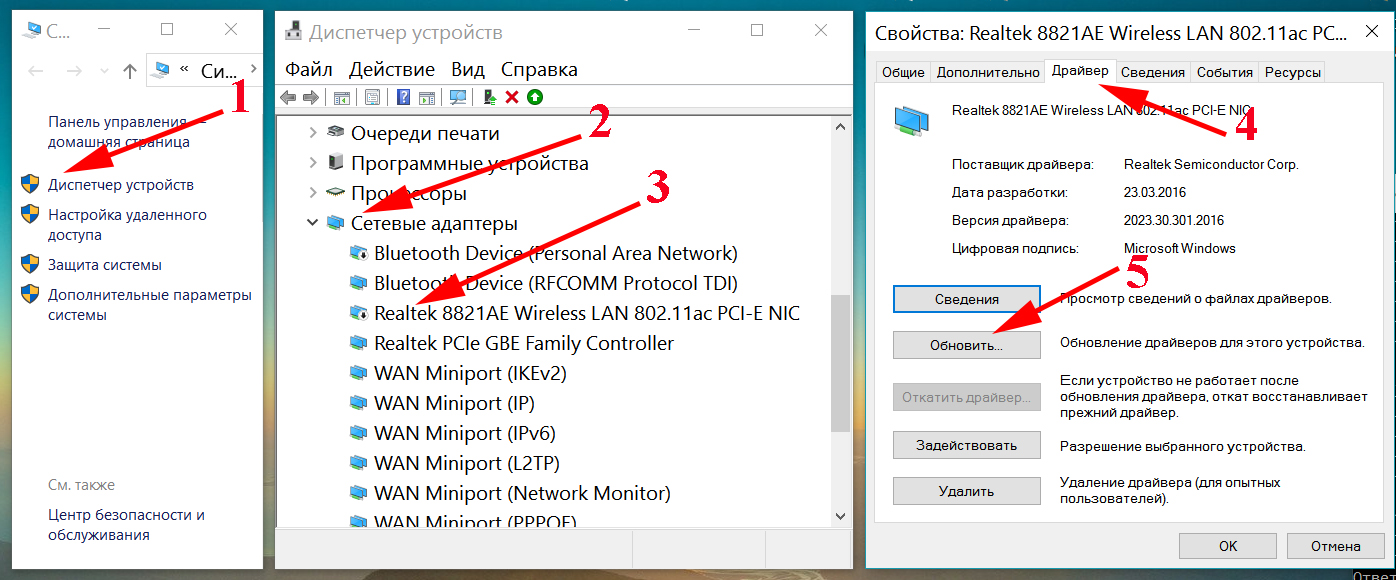
Task: Expand the Процессоры tree node
Action: [313, 193]
